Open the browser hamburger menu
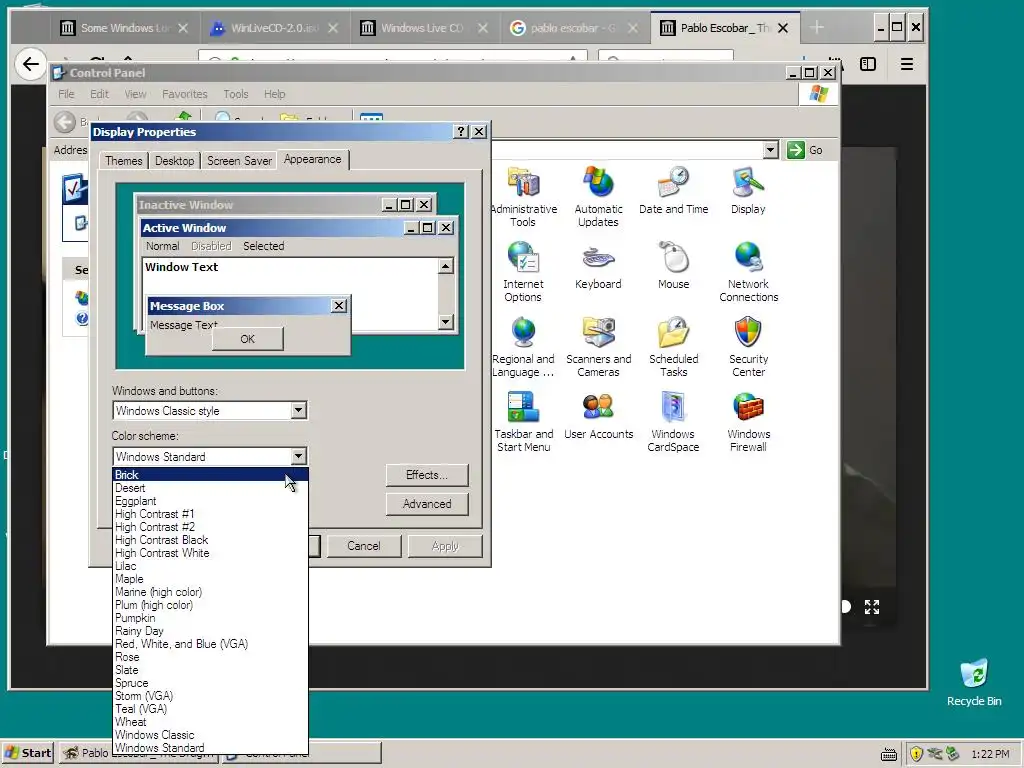The width and height of the screenshot is (1024, 768). coord(906,64)
